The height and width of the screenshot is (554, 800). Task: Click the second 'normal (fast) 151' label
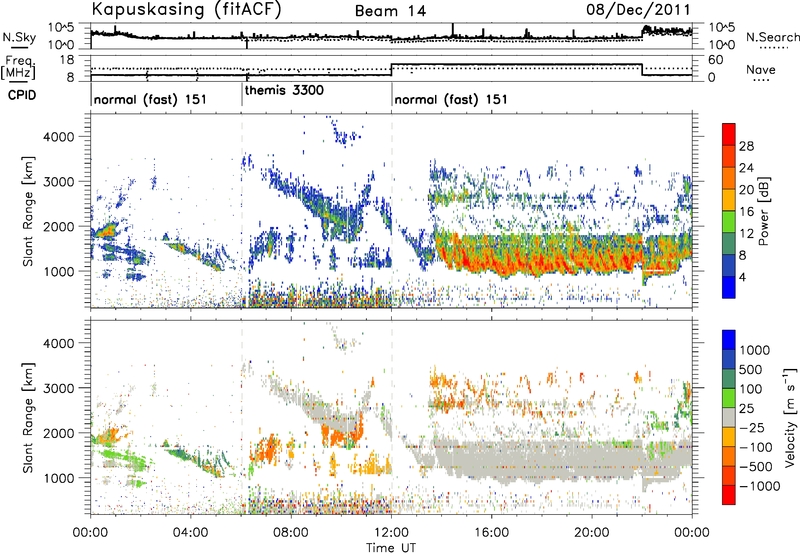coord(451,99)
